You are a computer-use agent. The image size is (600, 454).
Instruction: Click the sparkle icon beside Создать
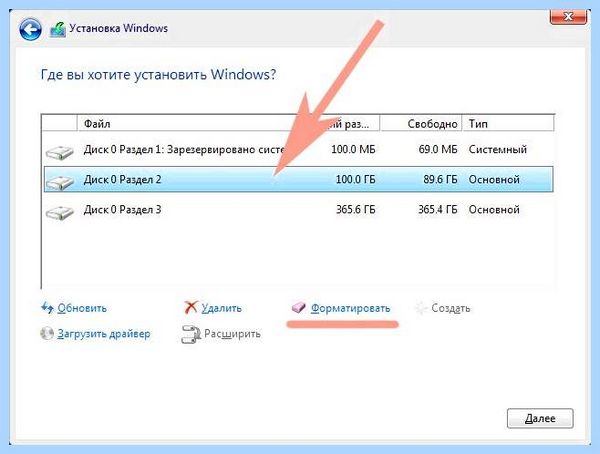421,308
